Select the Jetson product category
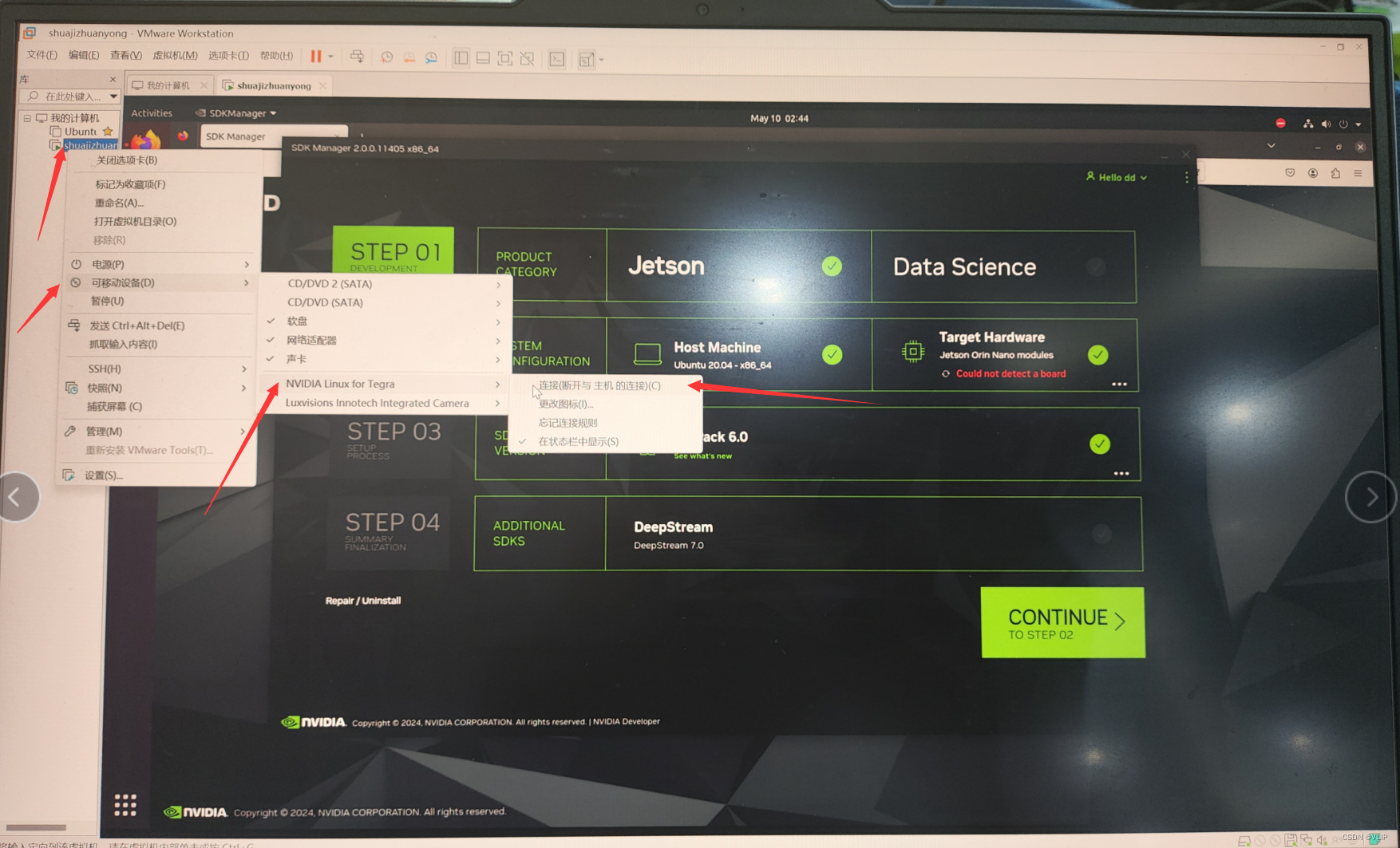This screenshot has height=848, width=1400. pos(738,266)
